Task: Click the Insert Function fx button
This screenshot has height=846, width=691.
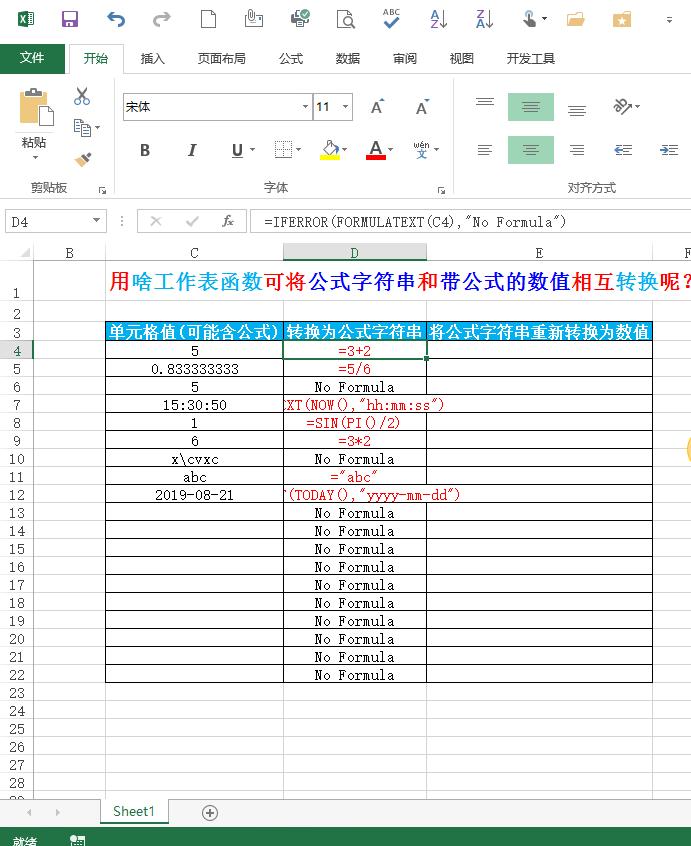Action: tap(228, 221)
